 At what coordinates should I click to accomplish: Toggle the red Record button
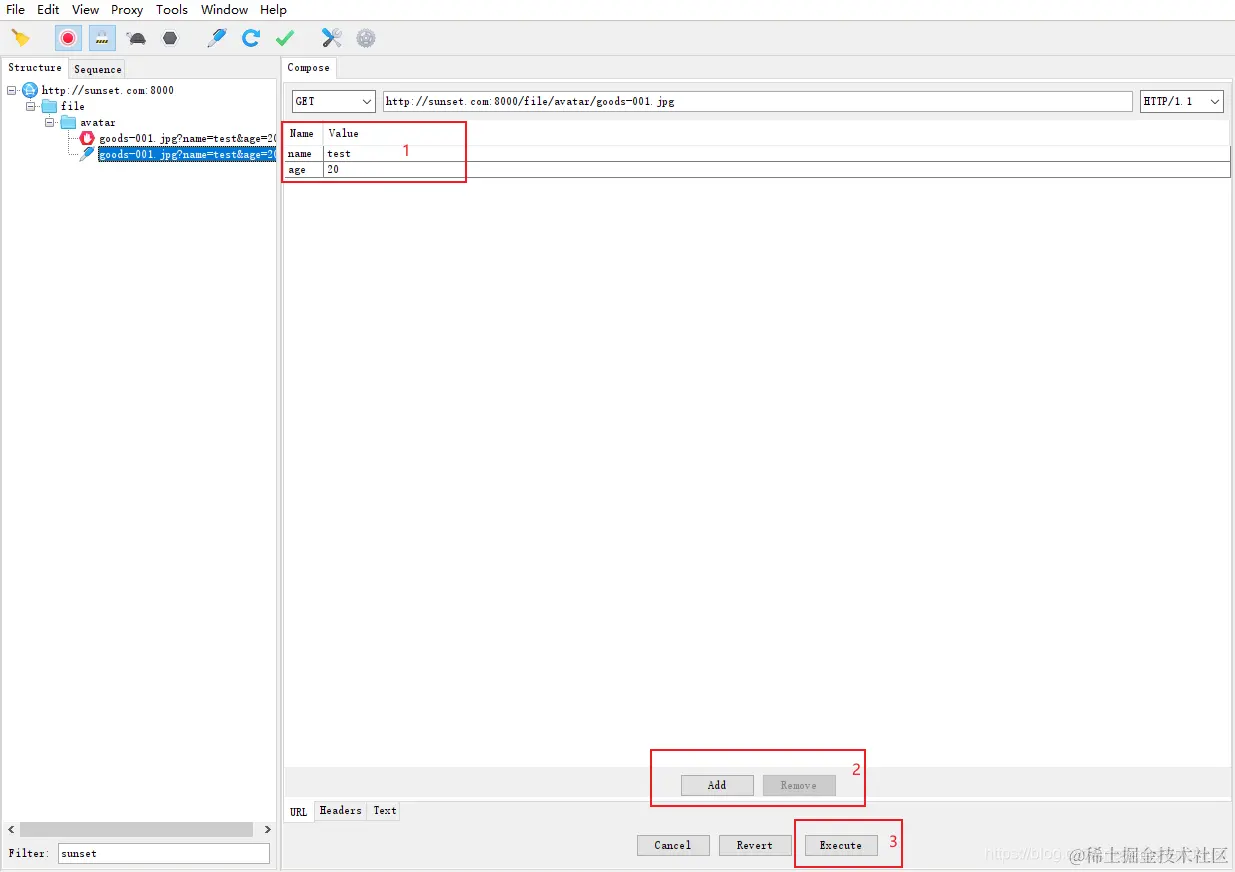tap(68, 38)
